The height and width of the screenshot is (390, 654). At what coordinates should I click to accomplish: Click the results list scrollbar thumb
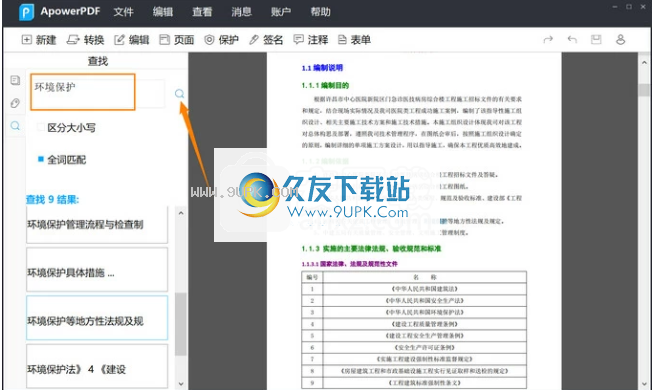(x=181, y=324)
